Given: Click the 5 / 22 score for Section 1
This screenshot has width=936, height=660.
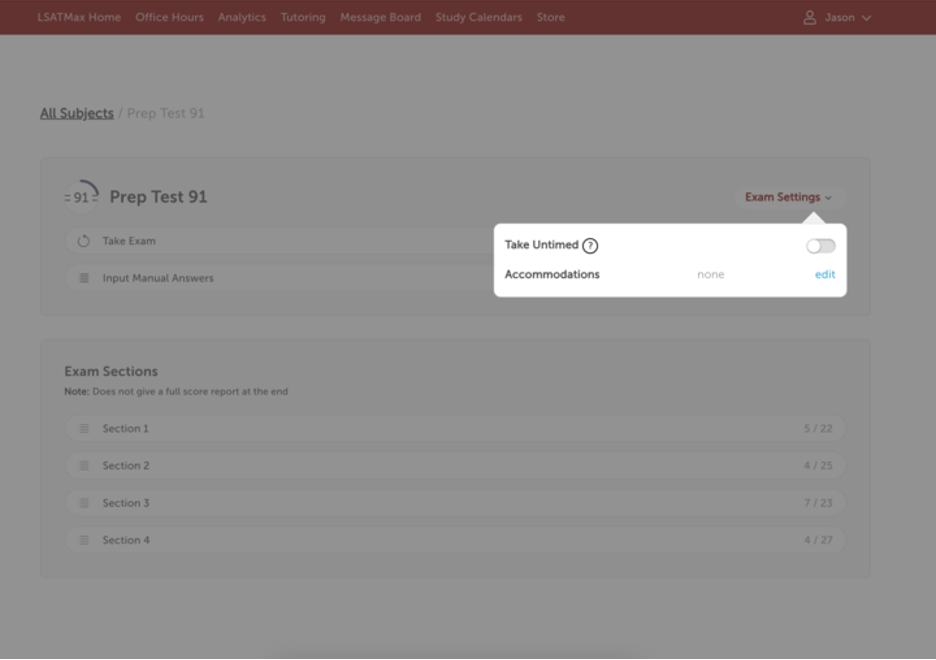Looking at the screenshot, I should [x=818, y=428].
